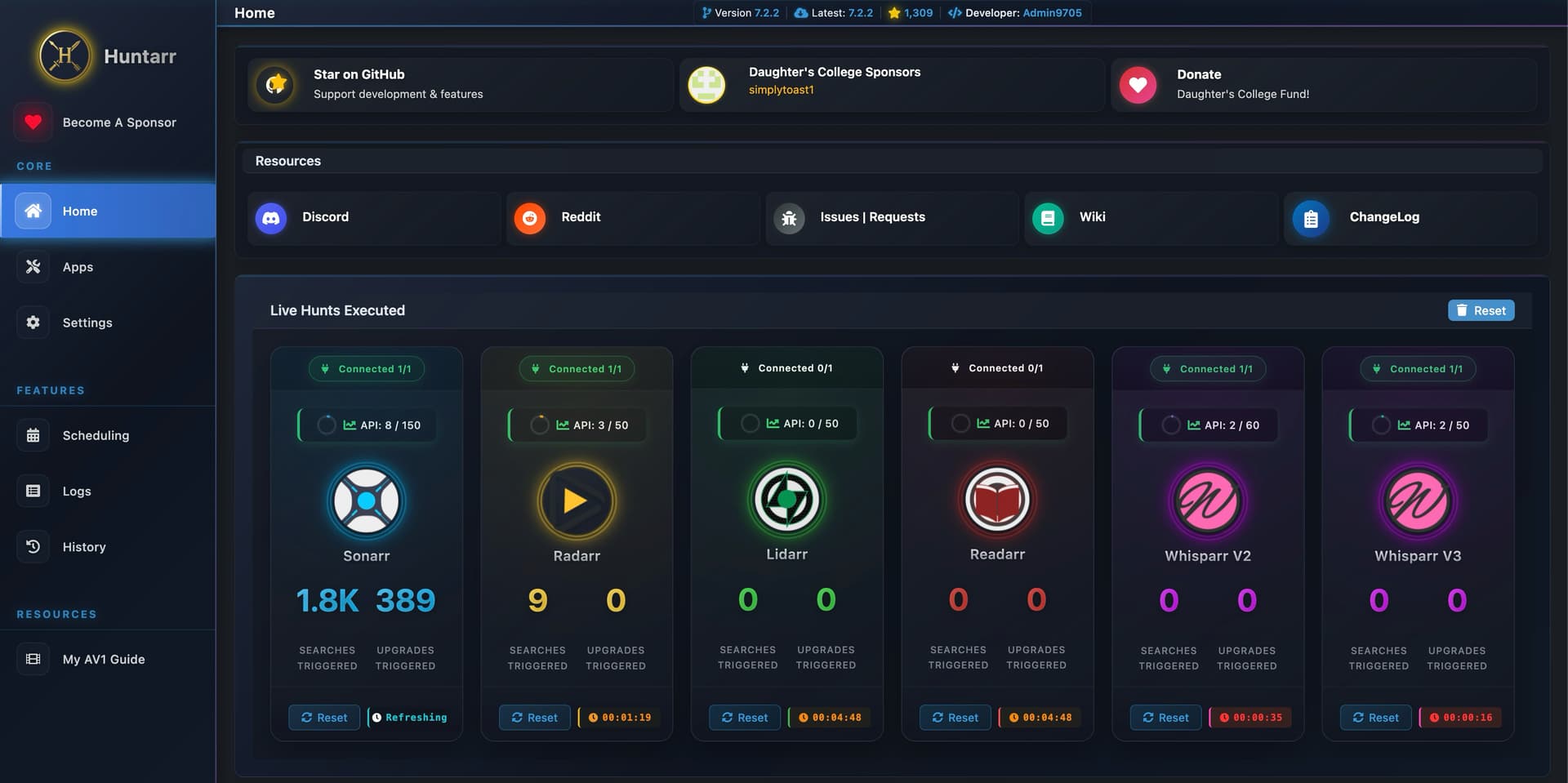Click the Discord icon

(271, 218)
